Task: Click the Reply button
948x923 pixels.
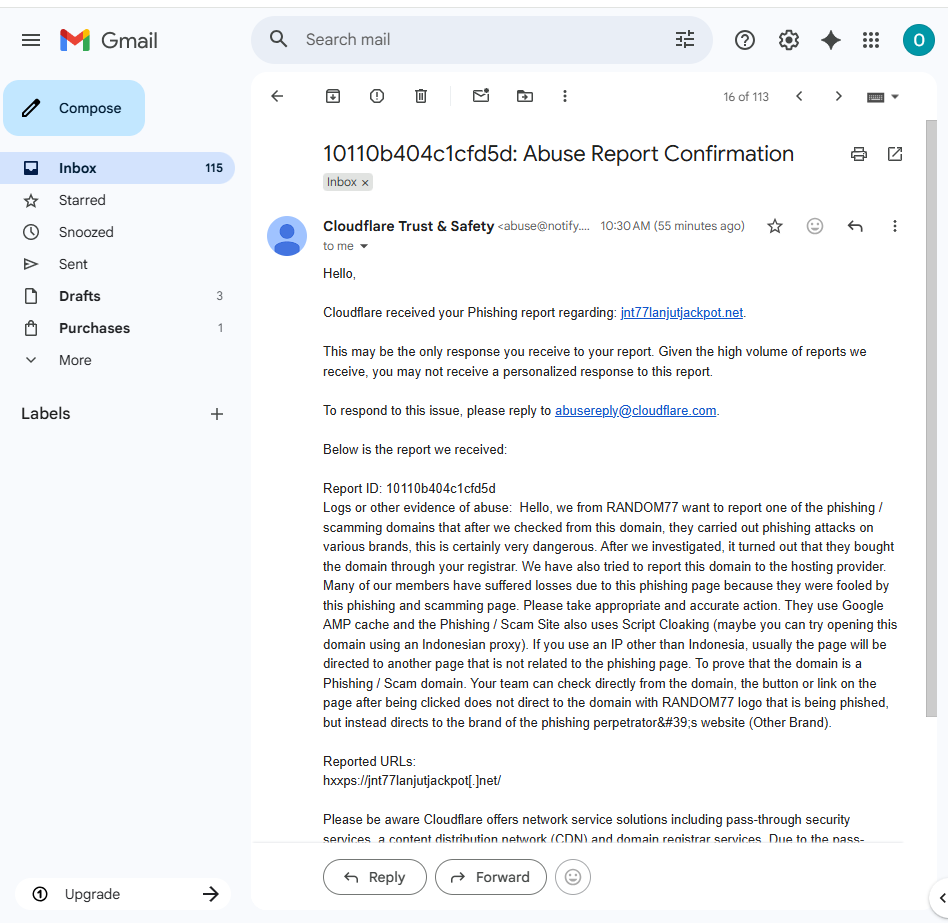Action: [x=375, y=877]
